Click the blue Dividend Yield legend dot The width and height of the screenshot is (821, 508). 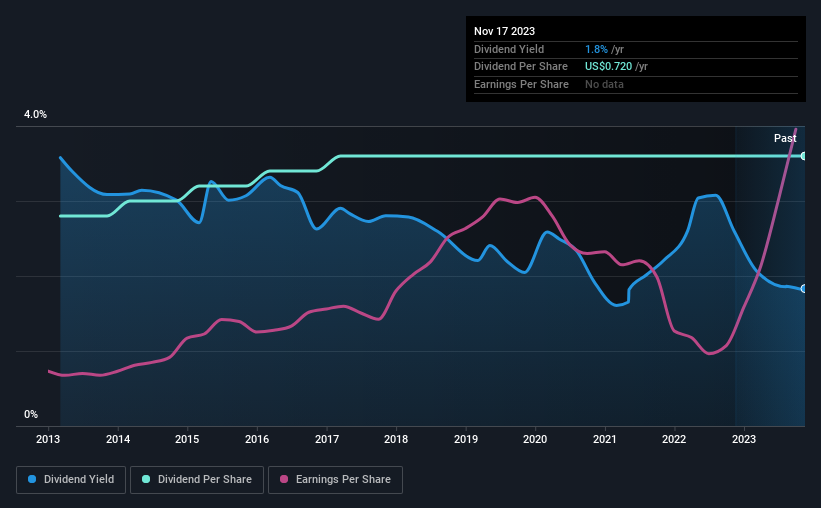(32, 479)
